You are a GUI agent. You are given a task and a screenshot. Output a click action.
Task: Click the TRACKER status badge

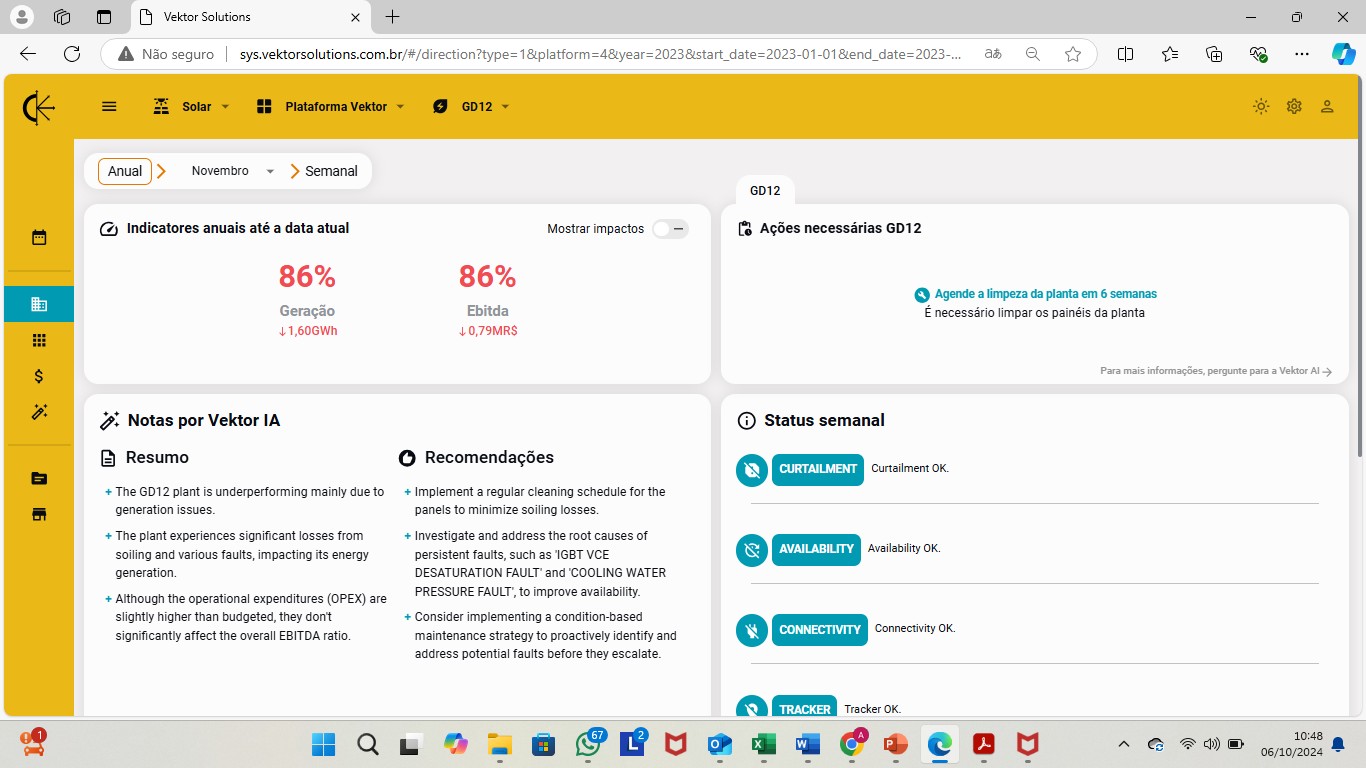coord(805,707)
